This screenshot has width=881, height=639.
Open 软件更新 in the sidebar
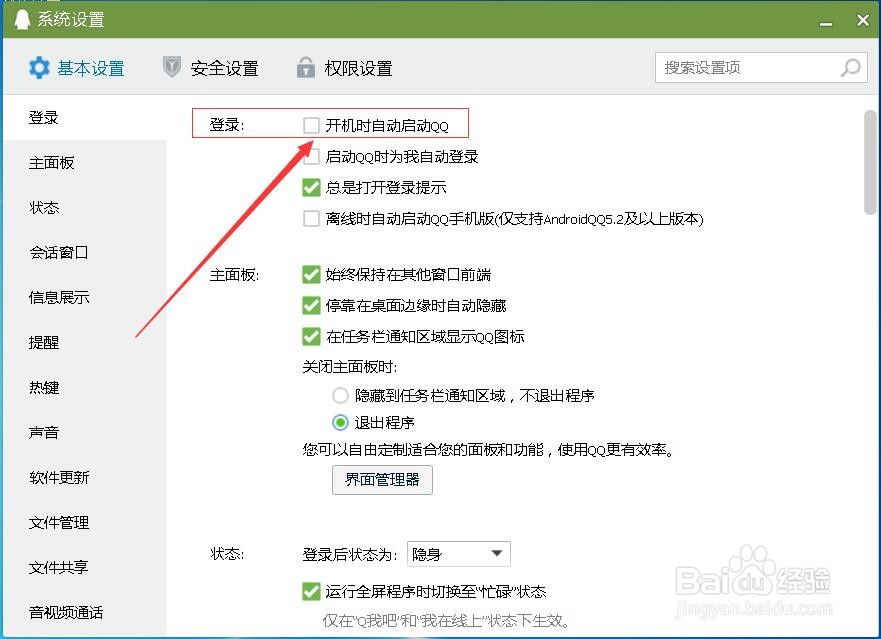point(85,477)
